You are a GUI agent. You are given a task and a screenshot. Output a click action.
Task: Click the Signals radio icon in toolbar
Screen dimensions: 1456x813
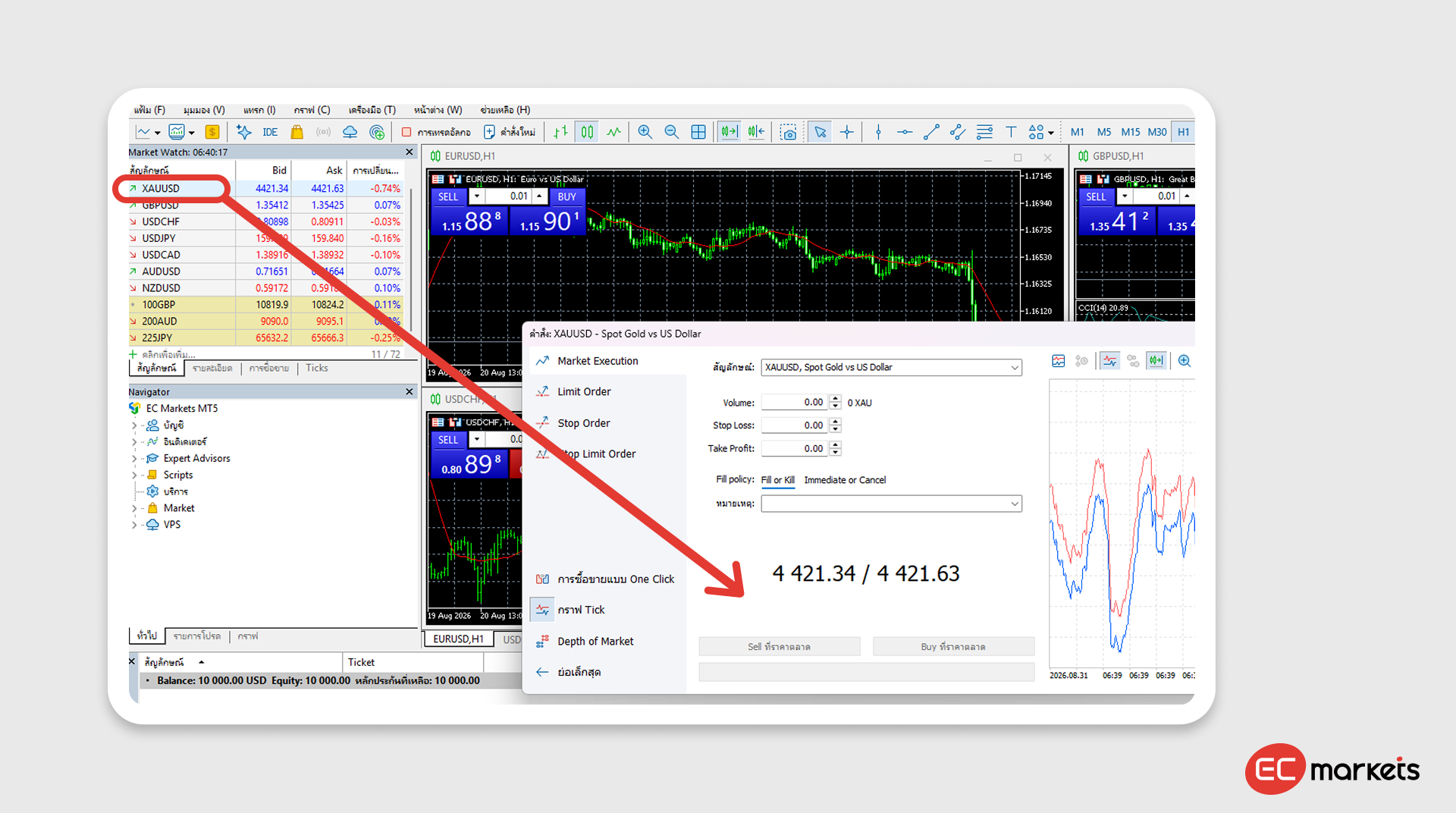[324, 132]
